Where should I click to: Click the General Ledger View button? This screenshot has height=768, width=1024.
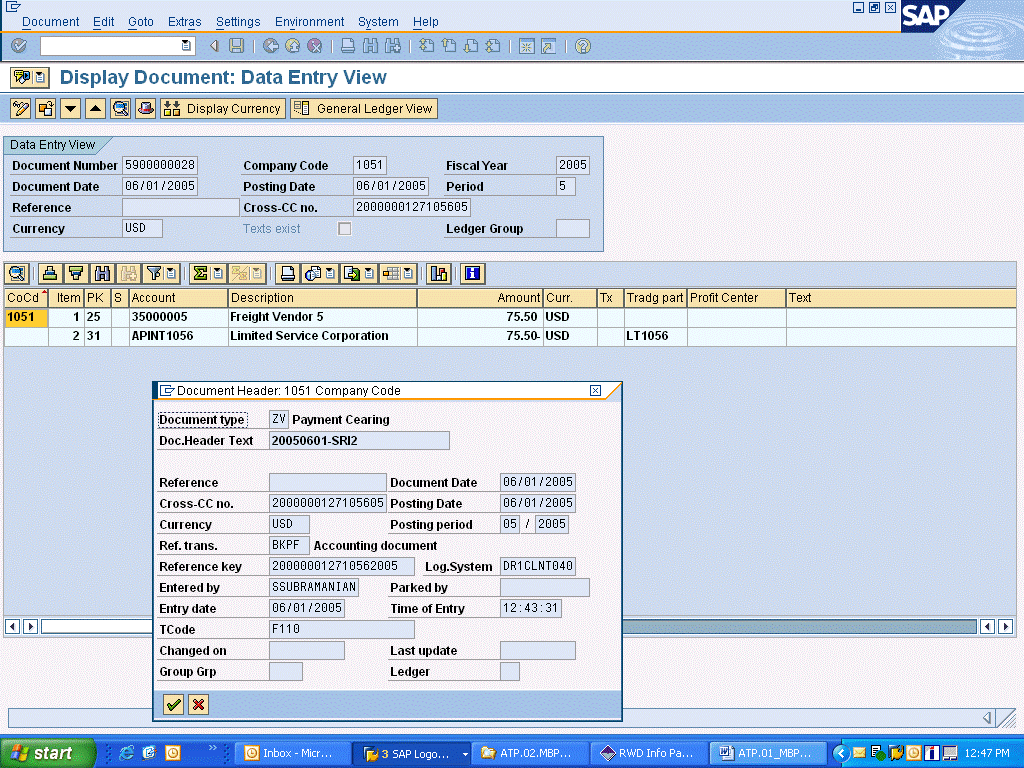click(x=364, y=108)
